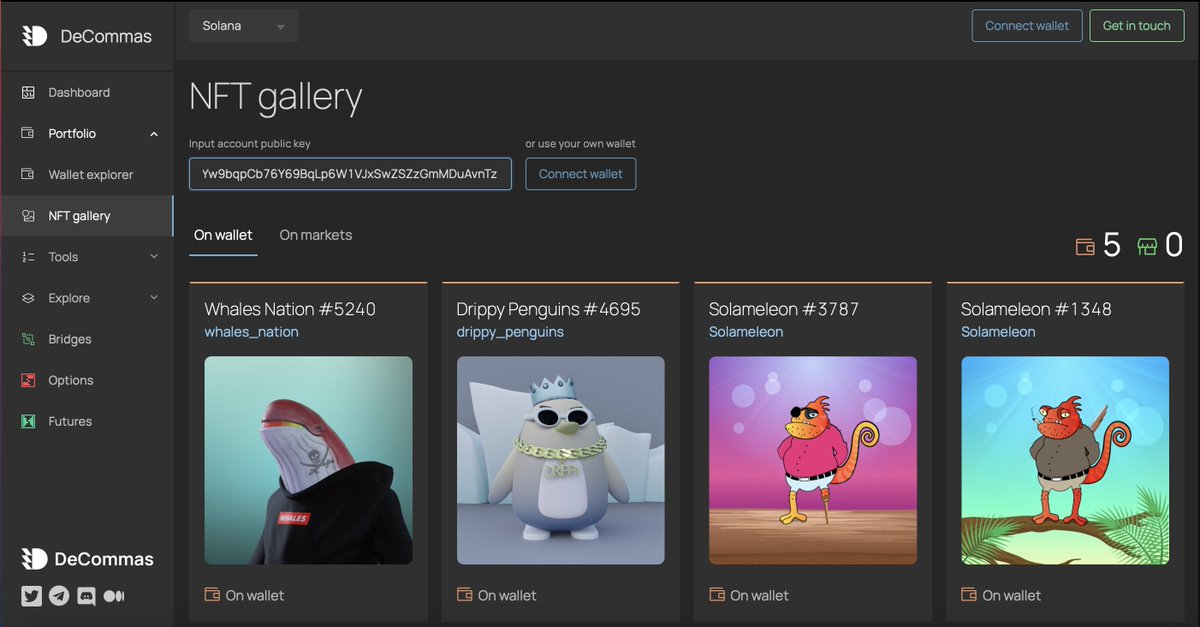The image size is (1200, 627).
Task: Click wallet icon under Drippy Penguins #4695
Action: click(465, 594)
